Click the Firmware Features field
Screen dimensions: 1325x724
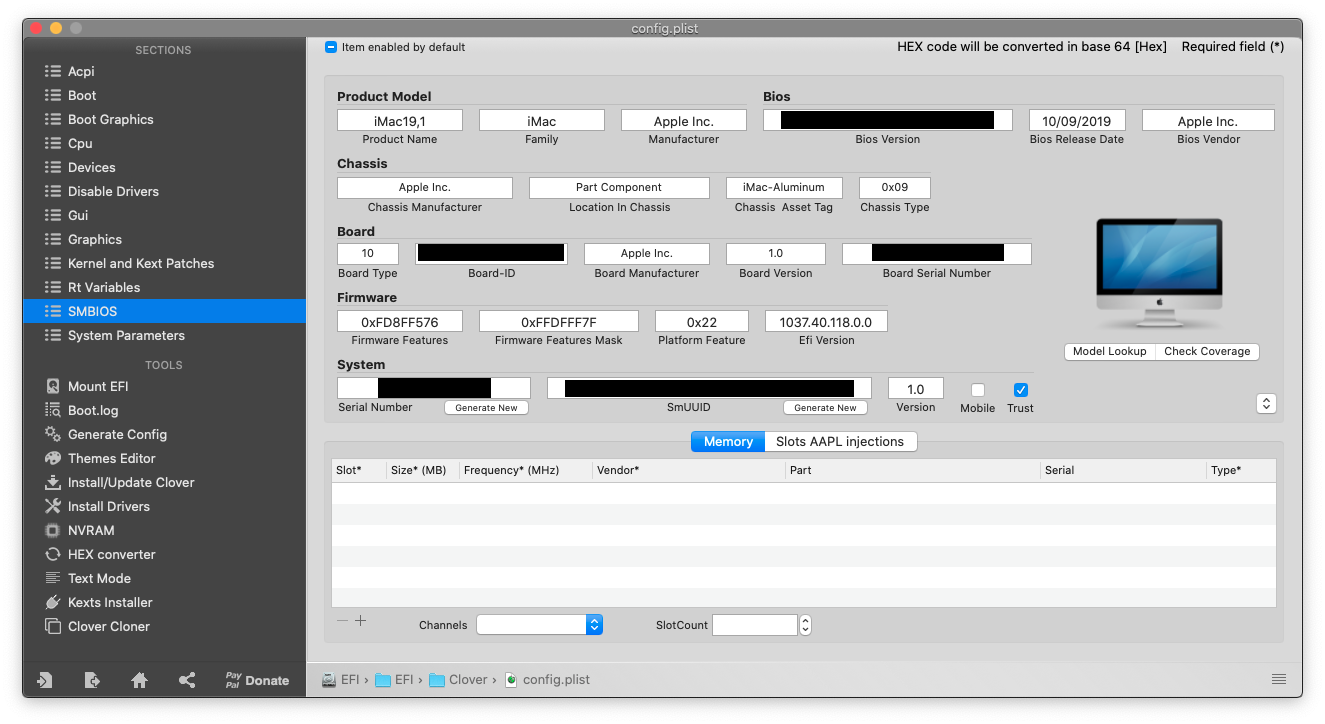pyautogui.click(x=401, y=321)
